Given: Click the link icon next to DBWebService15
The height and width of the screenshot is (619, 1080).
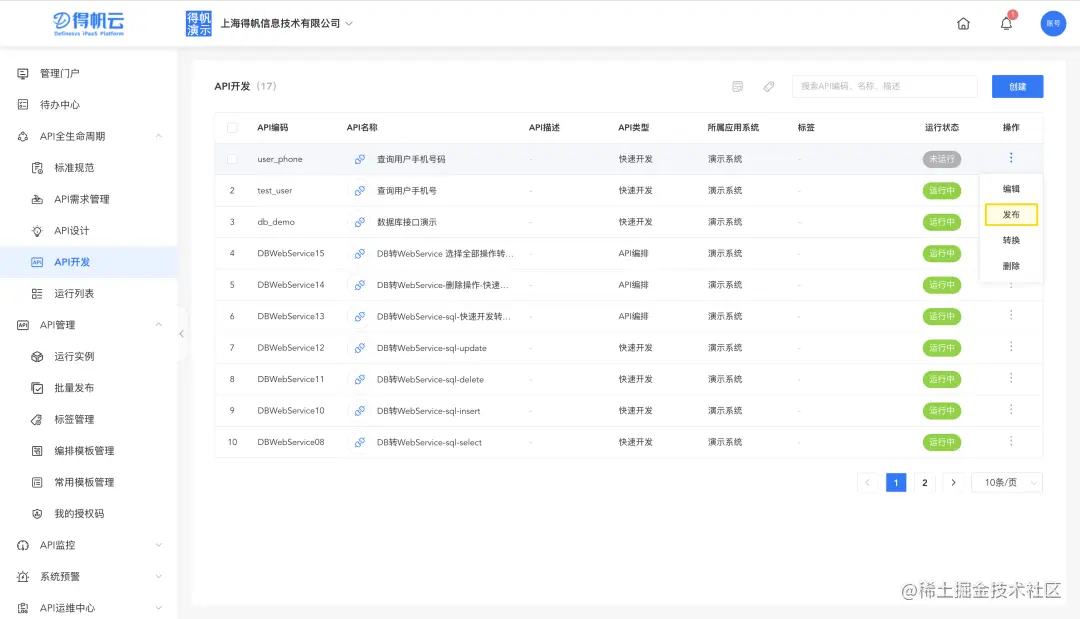Looking at the screenshot, I should [360, 253].
